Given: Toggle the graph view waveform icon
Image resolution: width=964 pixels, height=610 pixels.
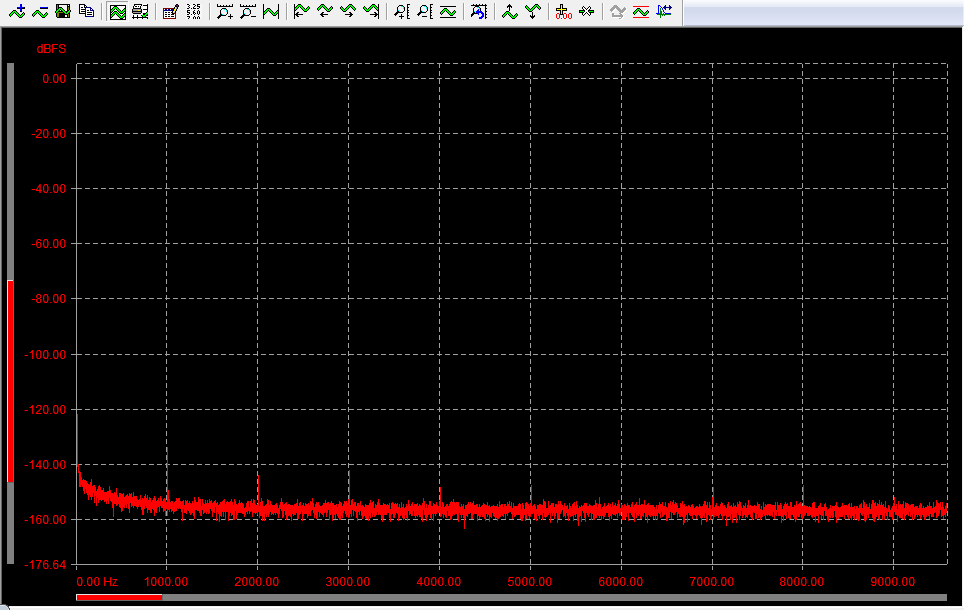Looking at the screenshot, I should tap(117, 11).
